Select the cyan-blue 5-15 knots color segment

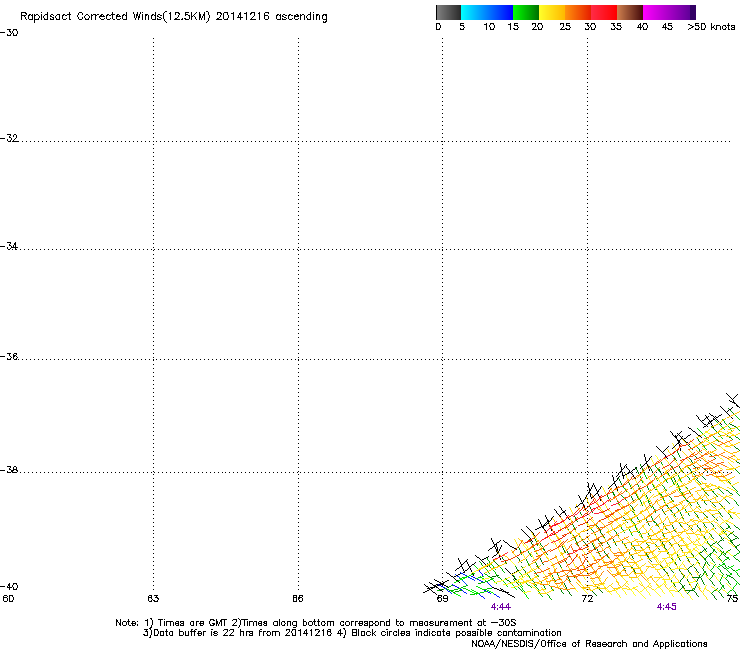487,12
